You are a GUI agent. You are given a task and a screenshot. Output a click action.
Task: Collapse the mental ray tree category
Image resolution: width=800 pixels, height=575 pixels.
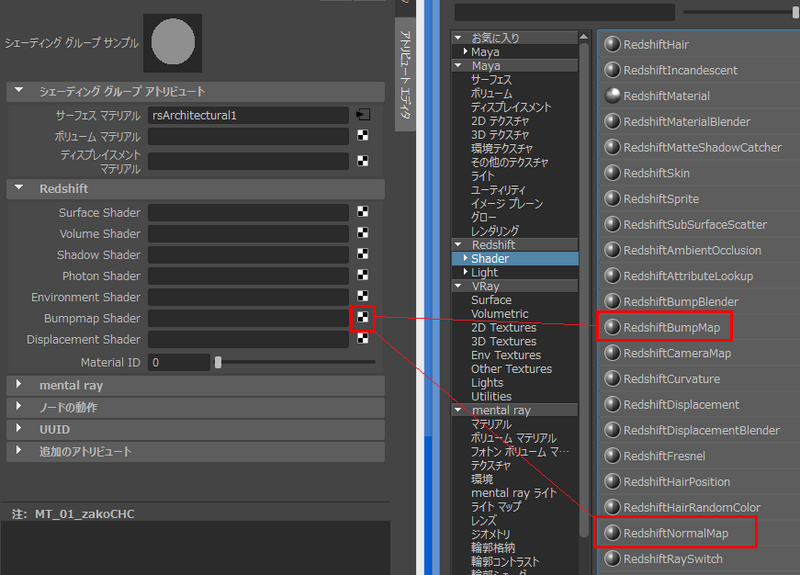click(458, 410)
